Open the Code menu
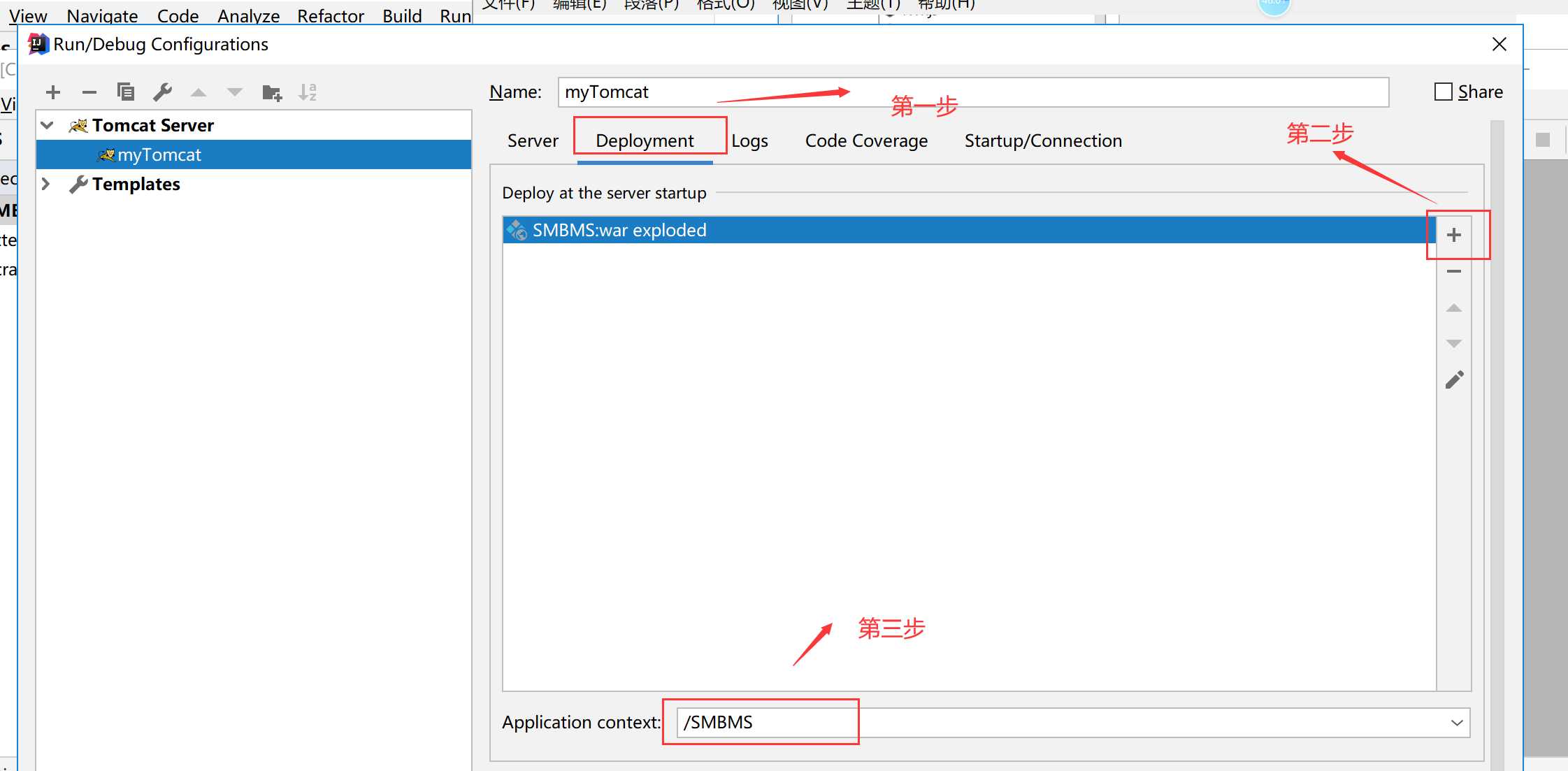Screen dimensions: 1568x771 click(178, 15)
